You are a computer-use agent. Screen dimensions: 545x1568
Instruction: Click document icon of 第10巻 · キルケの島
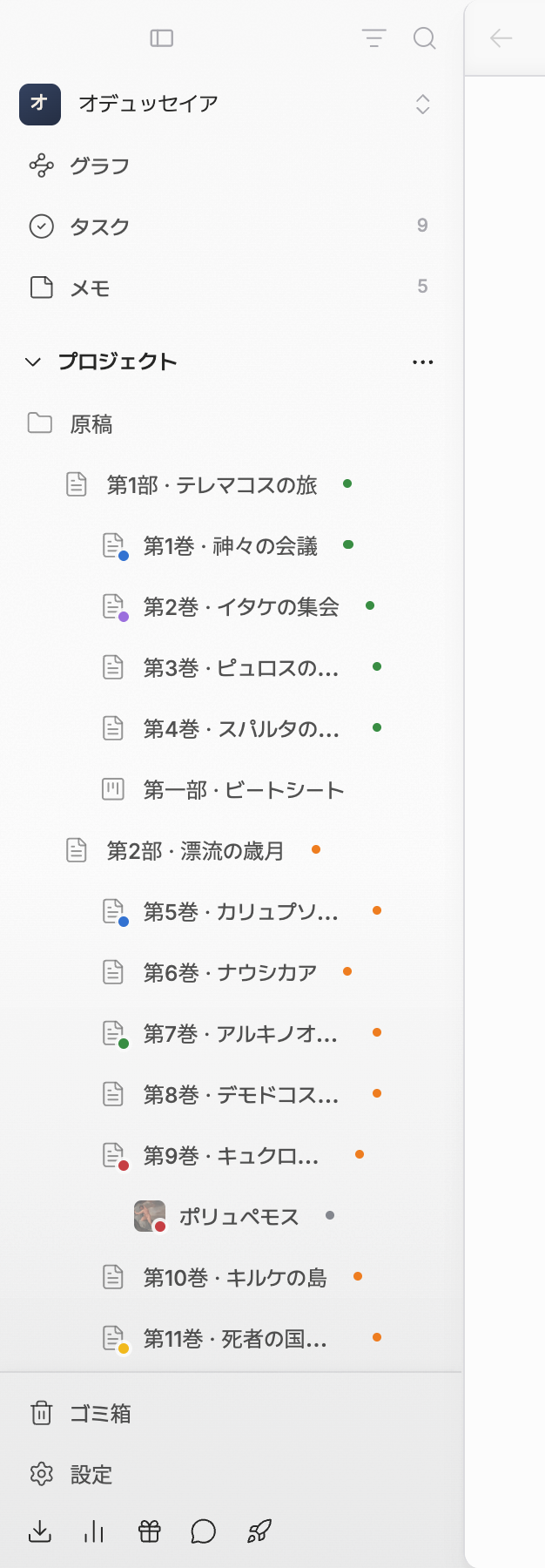[x=113, y=1277]
